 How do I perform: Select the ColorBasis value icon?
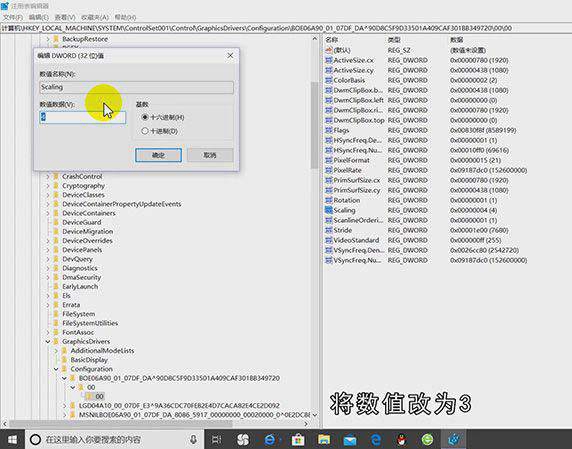tap(328, 80)
